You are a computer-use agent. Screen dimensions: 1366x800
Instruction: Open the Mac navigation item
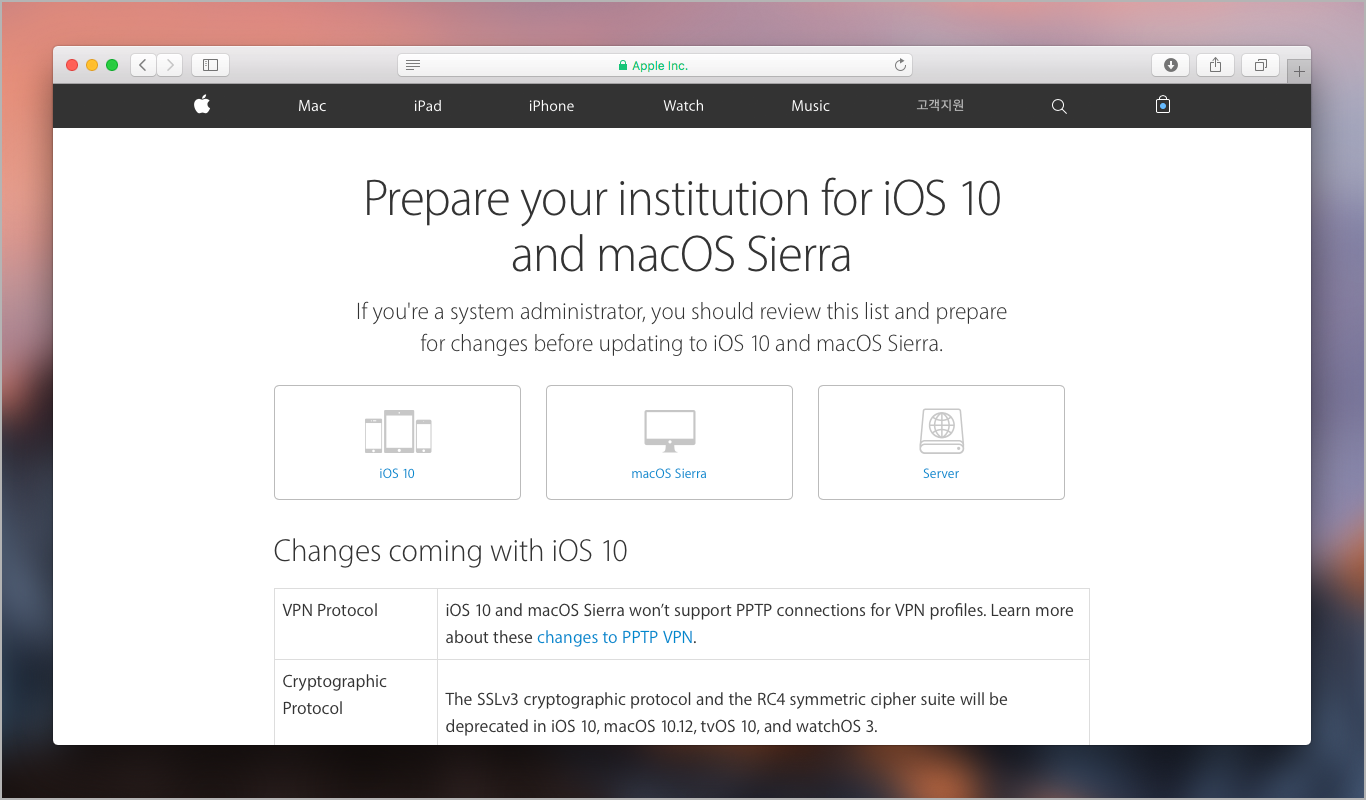click(312, 106)
